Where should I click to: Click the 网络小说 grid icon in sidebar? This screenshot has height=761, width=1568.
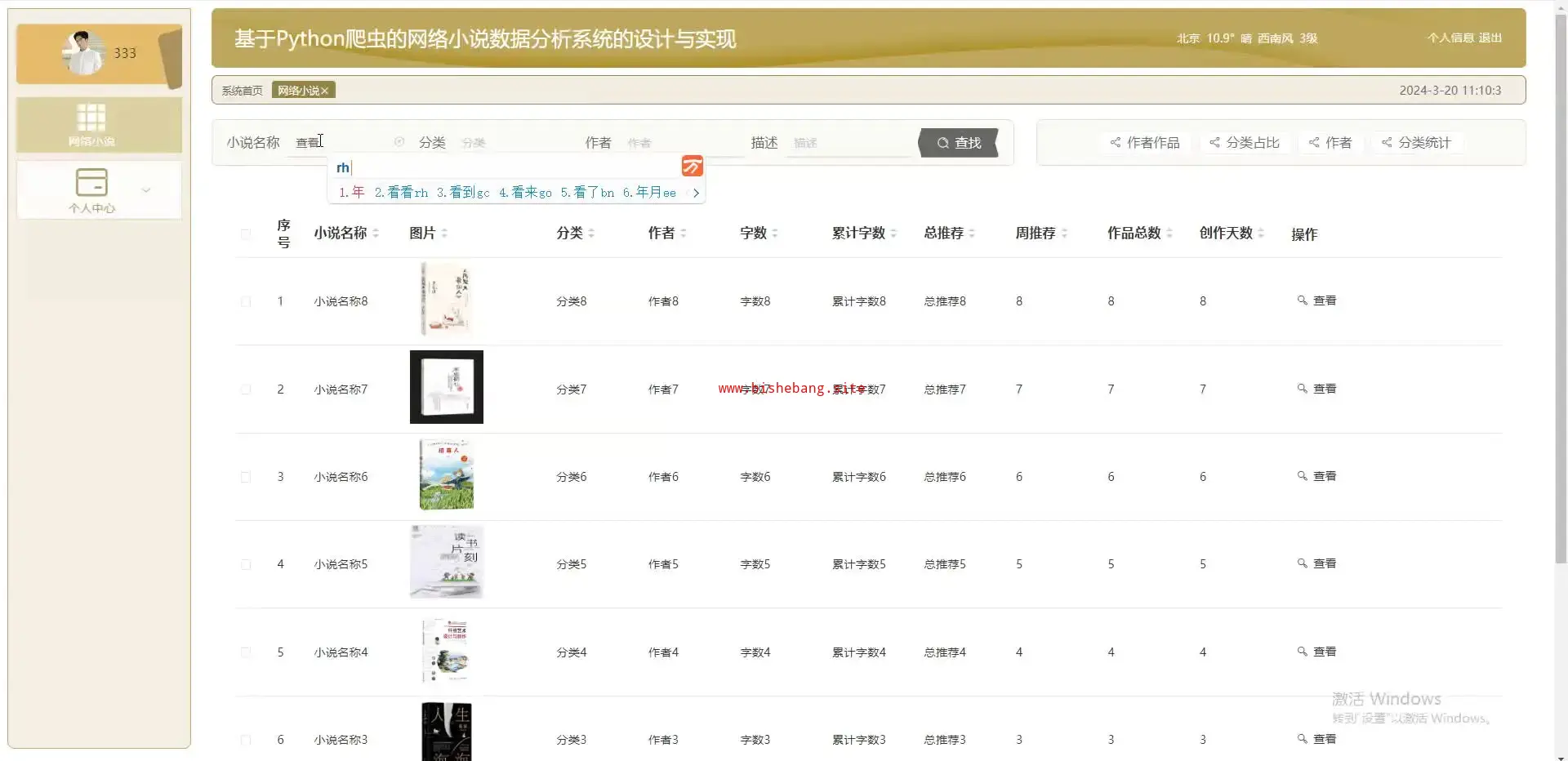91,118
